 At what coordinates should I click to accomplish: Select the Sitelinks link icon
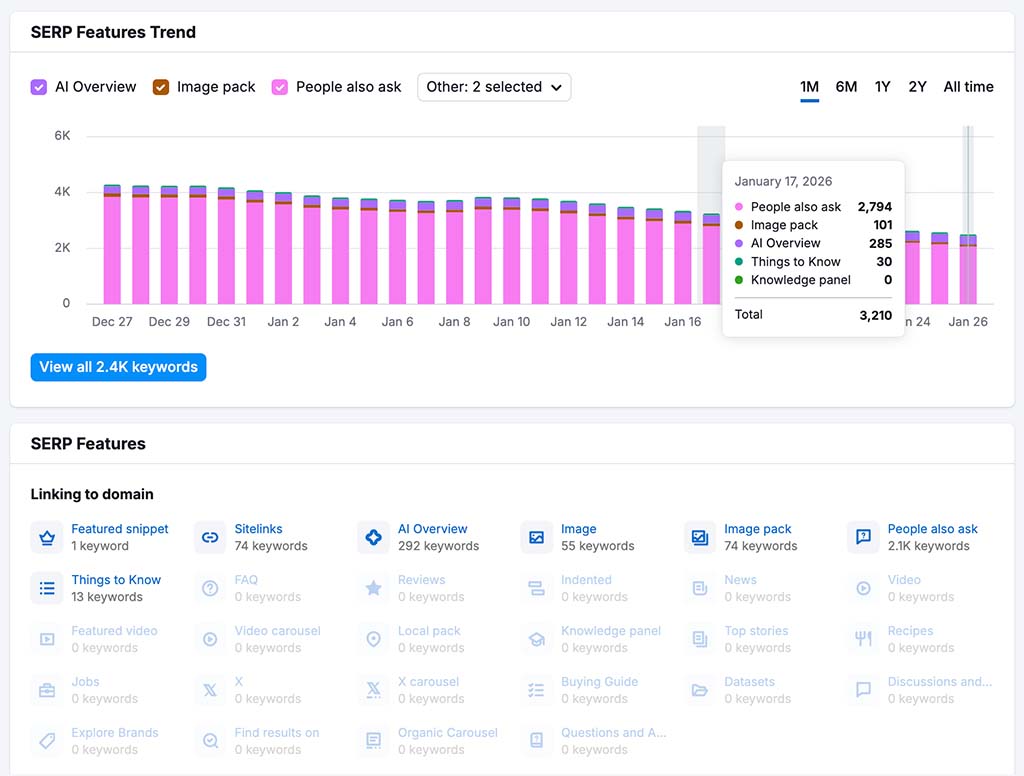click(209, 536)
